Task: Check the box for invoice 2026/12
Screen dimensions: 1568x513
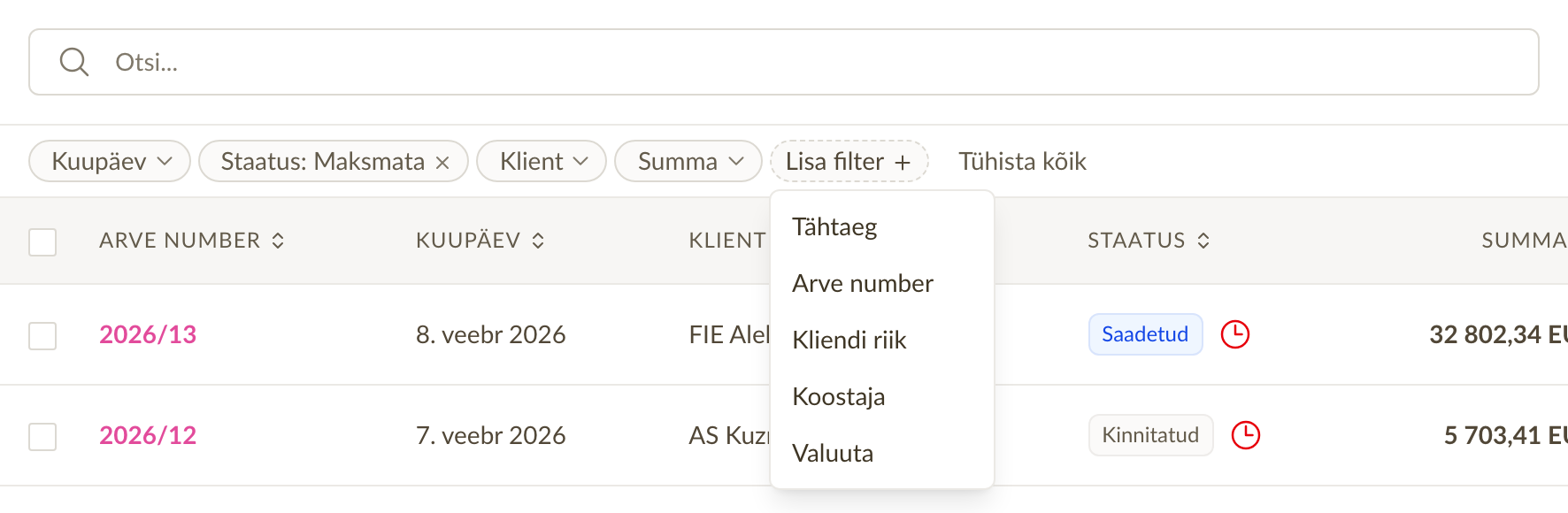Action: point(42,436)
